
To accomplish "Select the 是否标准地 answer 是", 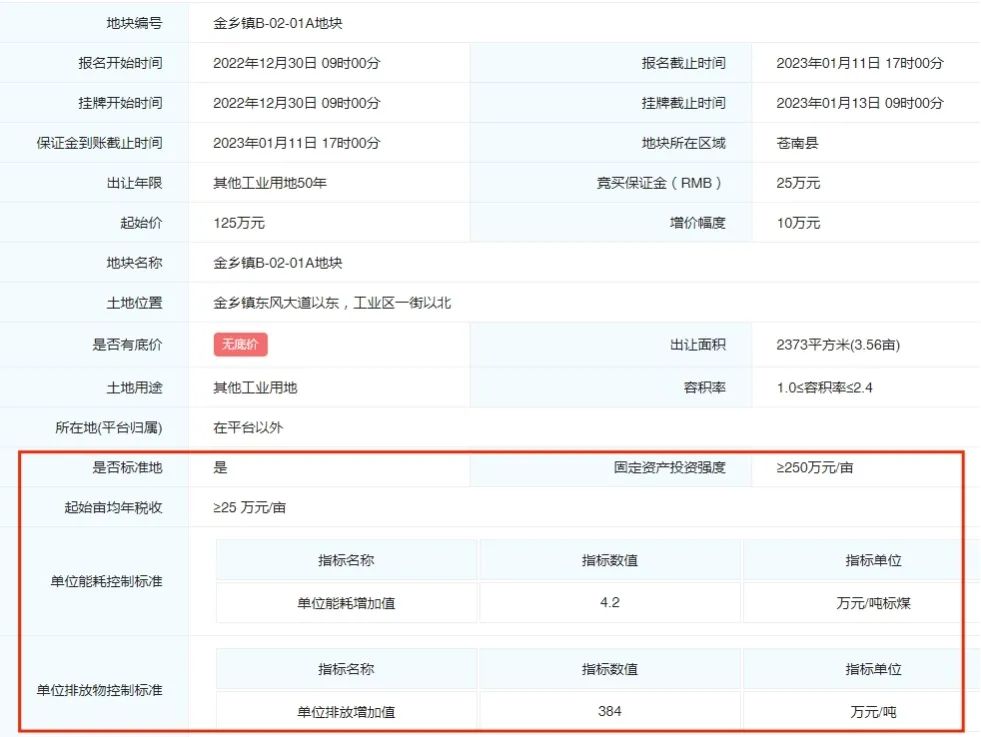I will tap(215, 467).
